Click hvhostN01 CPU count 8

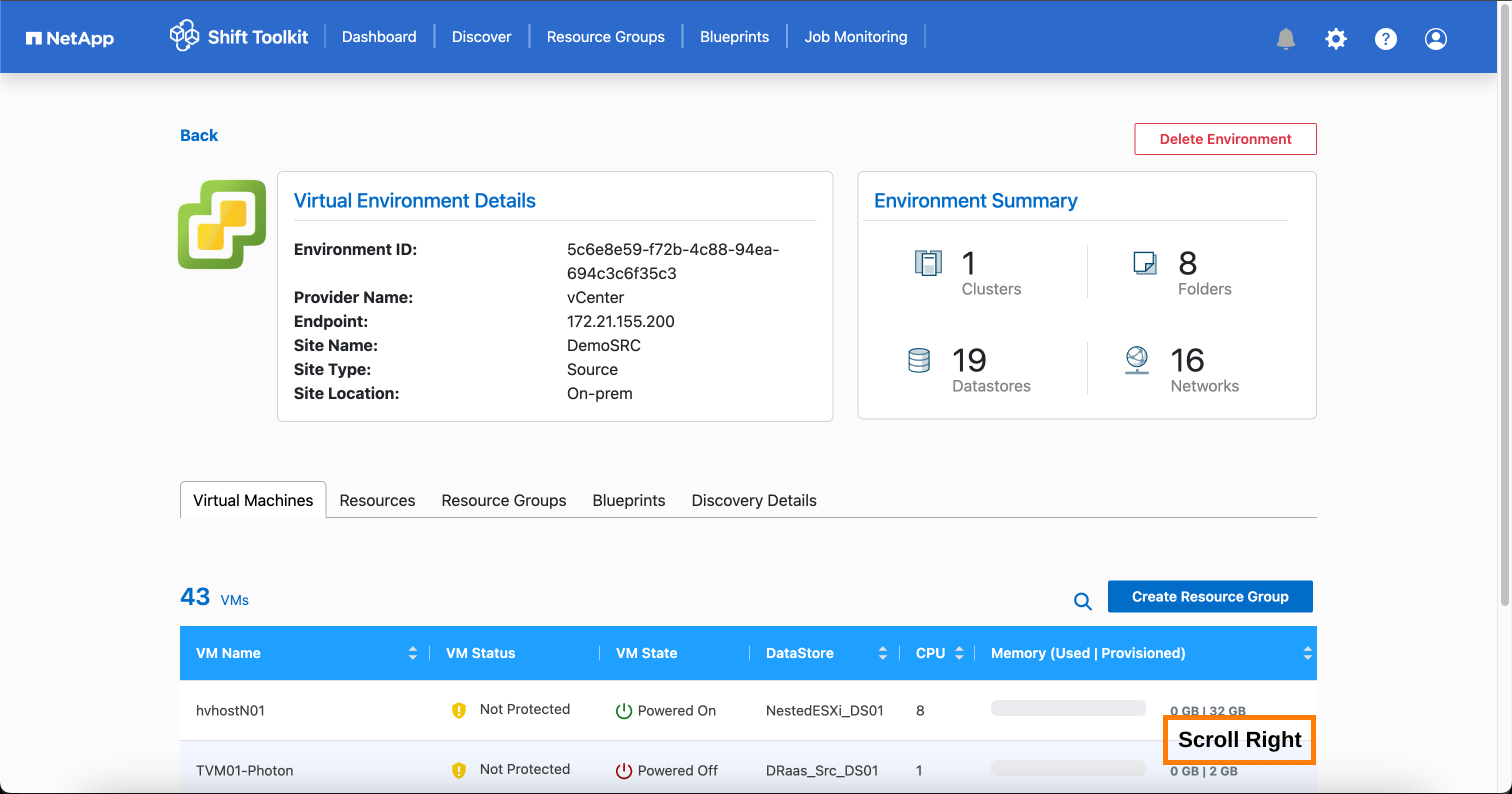920,710
